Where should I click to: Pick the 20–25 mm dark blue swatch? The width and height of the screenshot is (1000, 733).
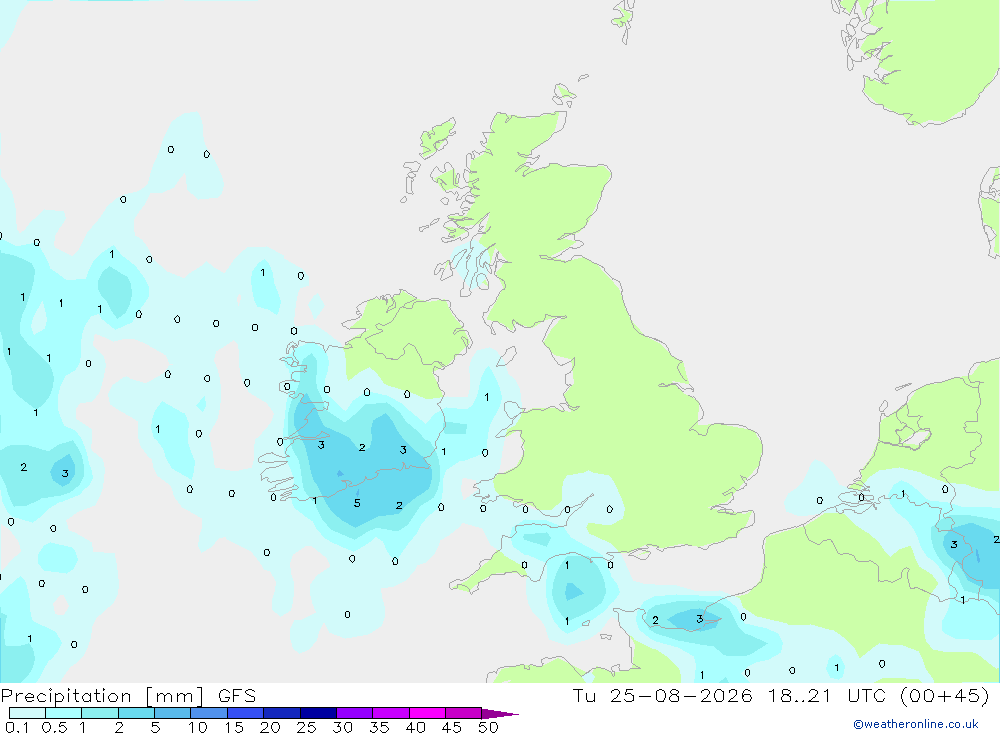[282, 713]
